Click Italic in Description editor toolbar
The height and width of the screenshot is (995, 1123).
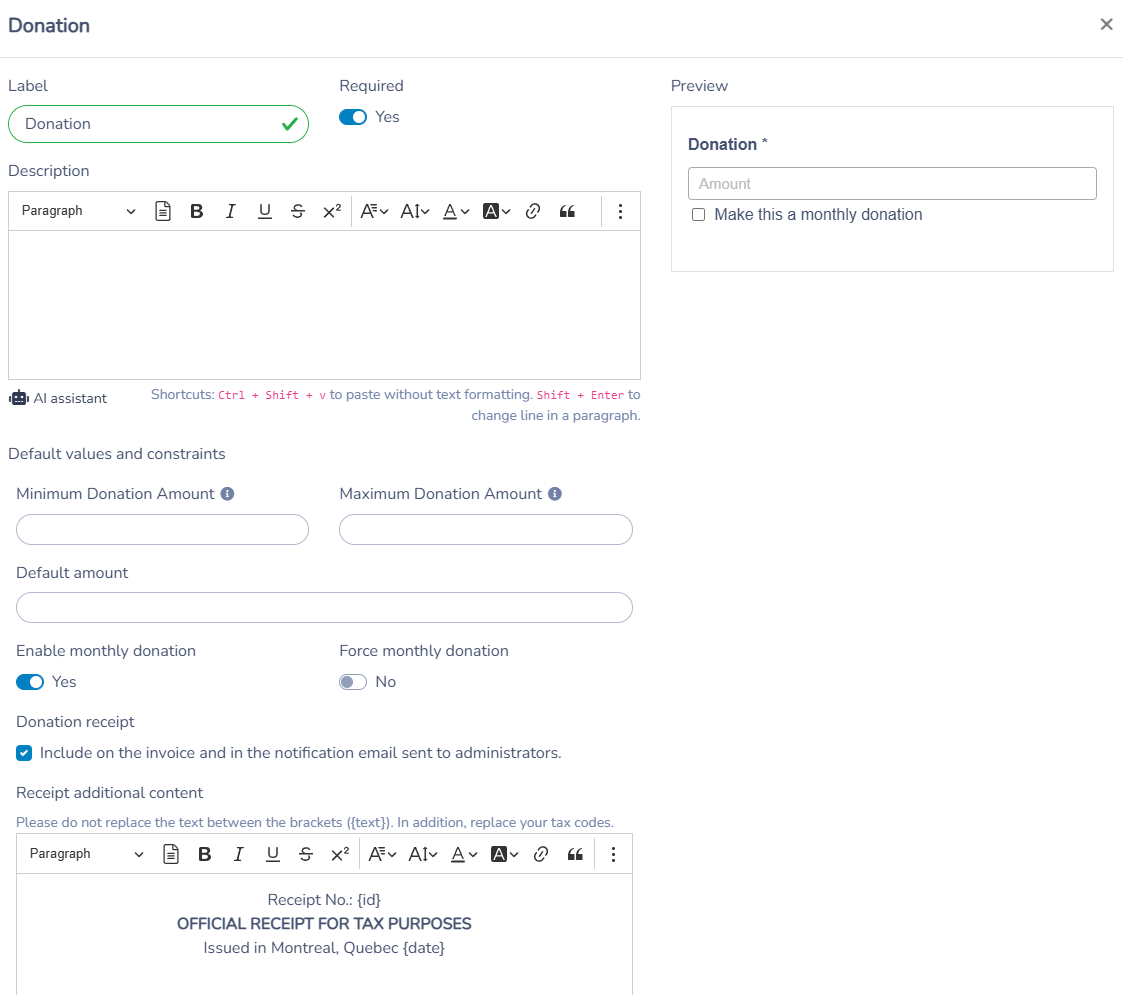231,211
